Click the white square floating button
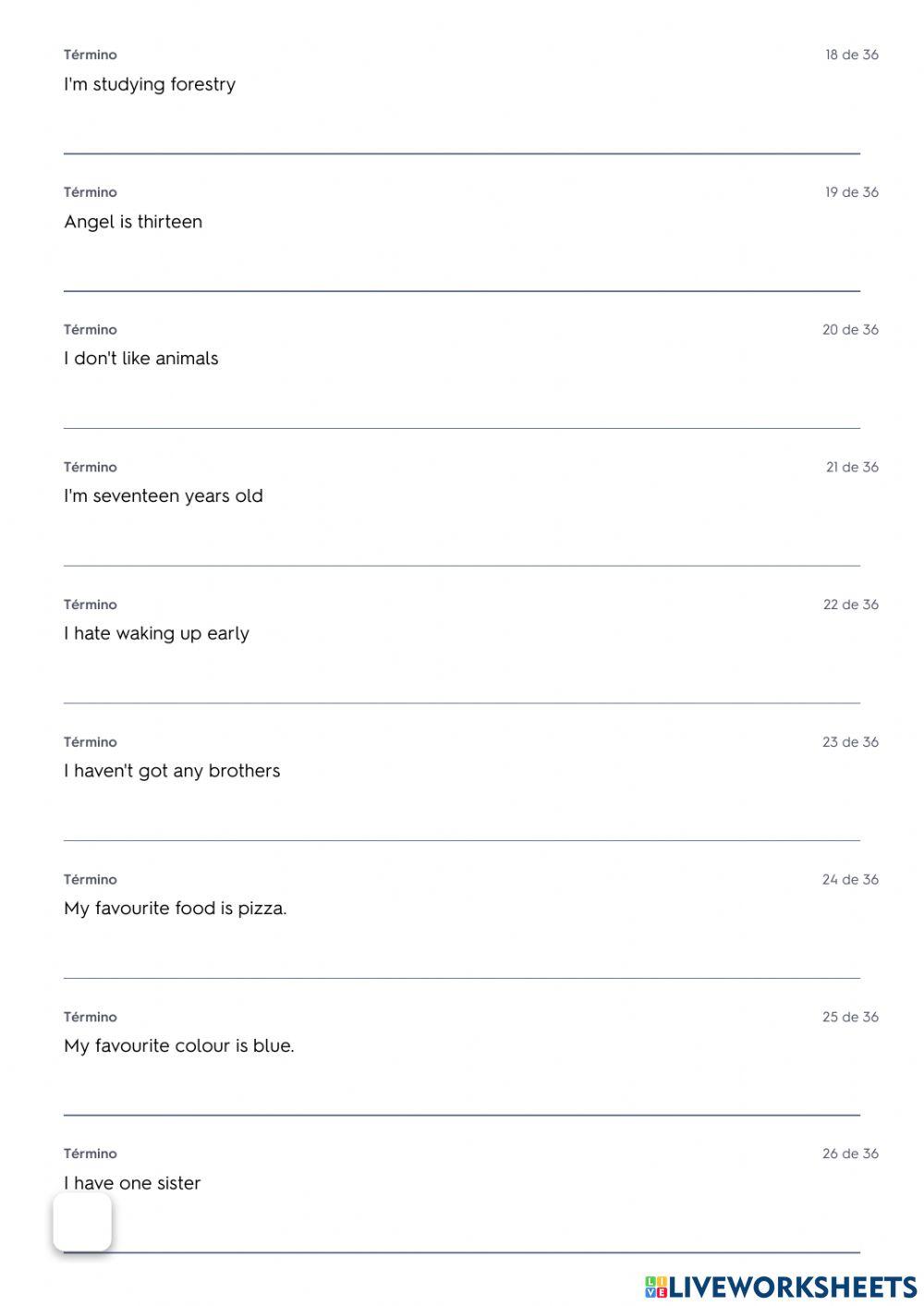 tap(82, 1222)
